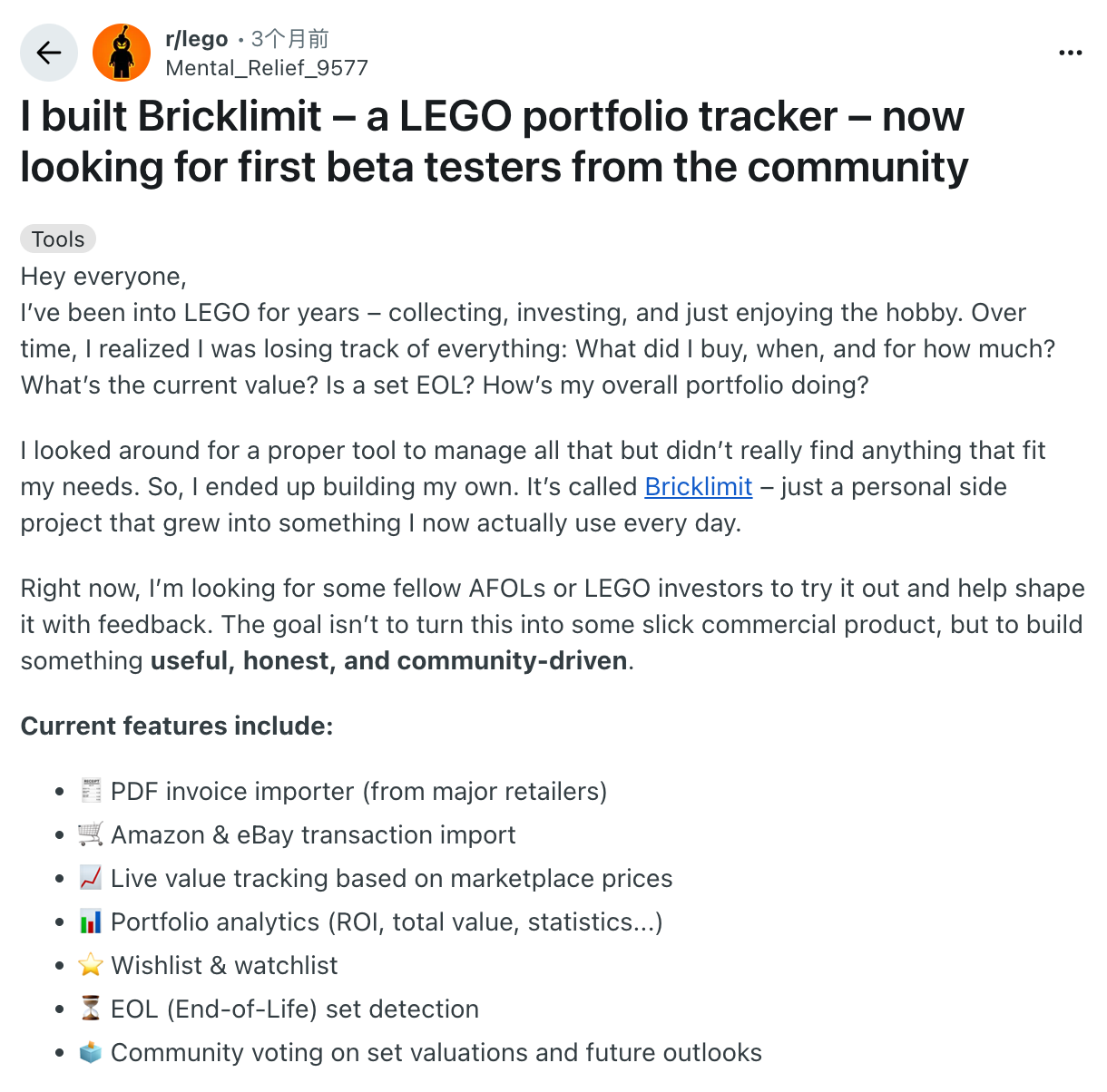
Task: Click the back arrow button
Action: pyautogui.click(x=49, y=53)
